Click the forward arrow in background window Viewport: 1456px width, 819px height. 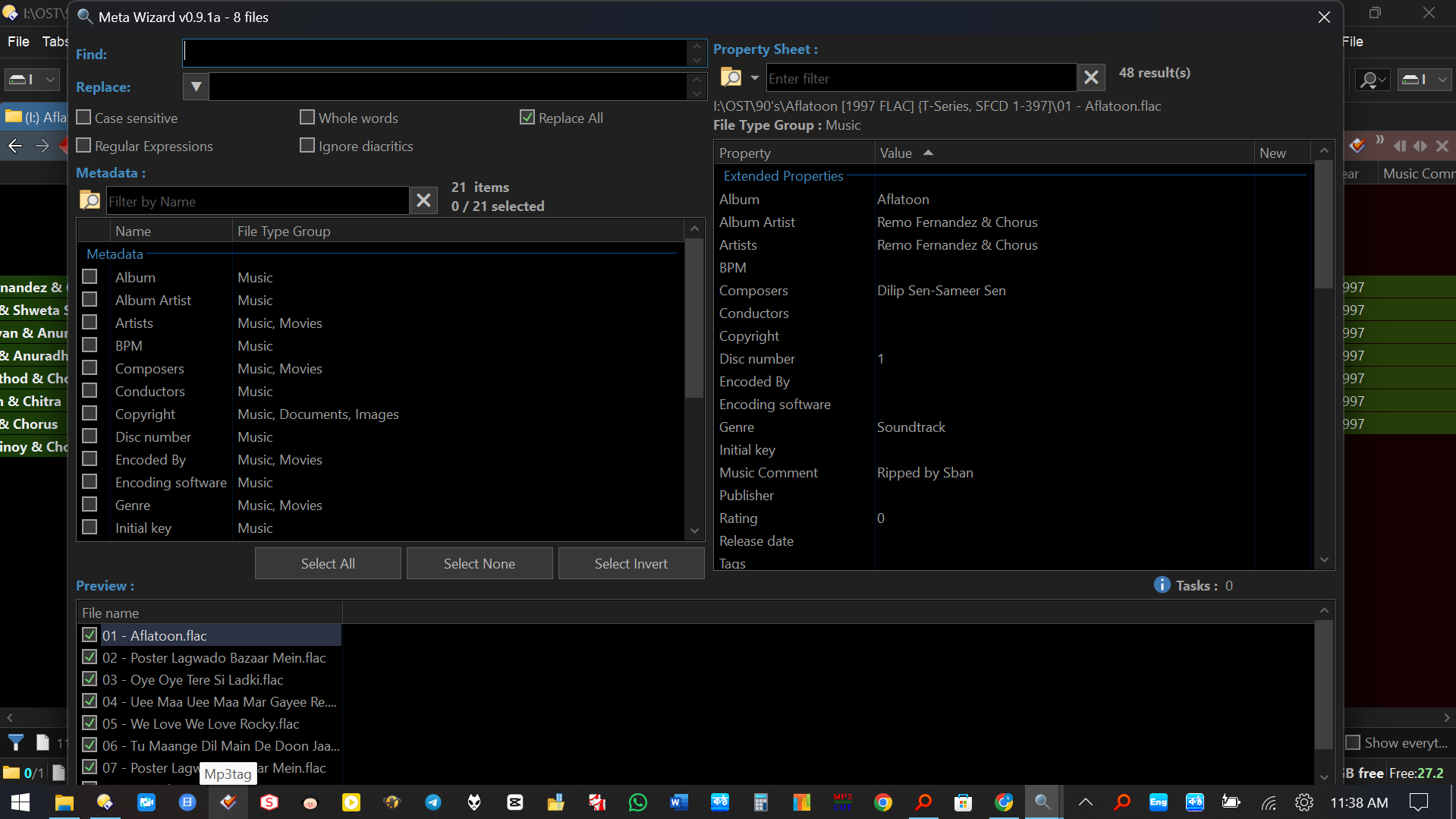point(42,146)
